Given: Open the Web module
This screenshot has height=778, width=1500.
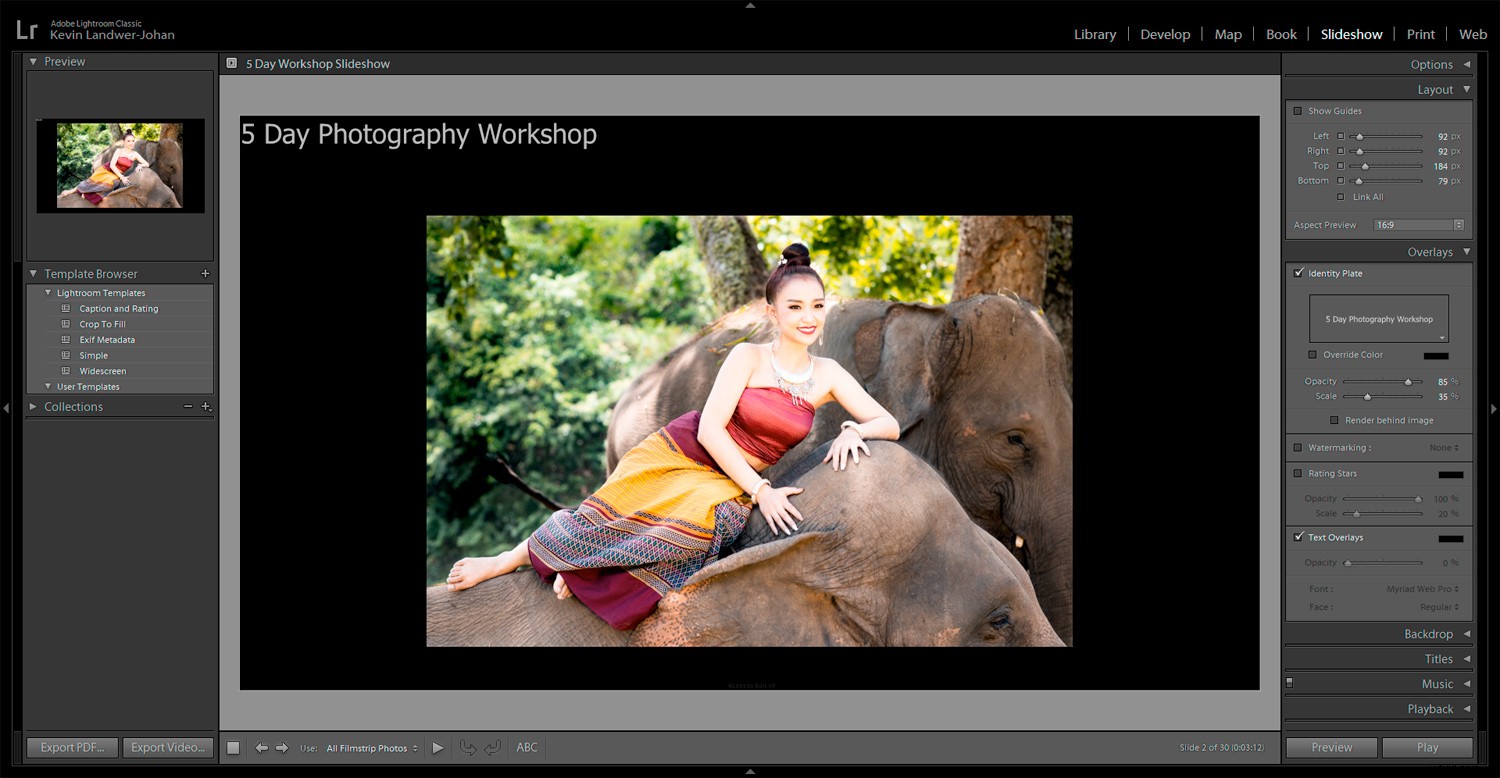Looking at the screenshot, I should (x=1472, y=34).
